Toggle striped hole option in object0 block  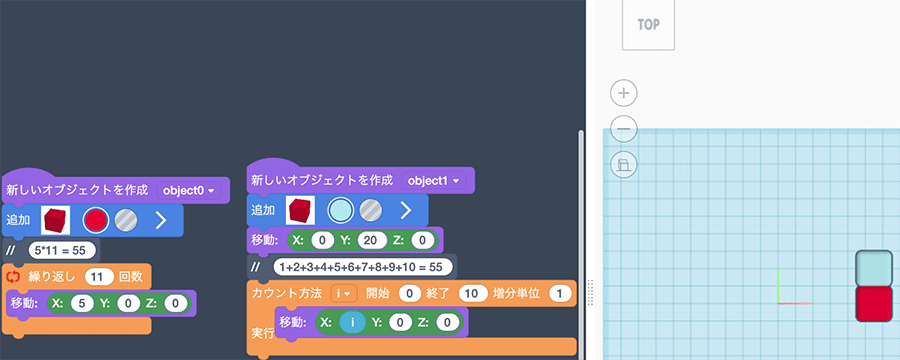126,220
